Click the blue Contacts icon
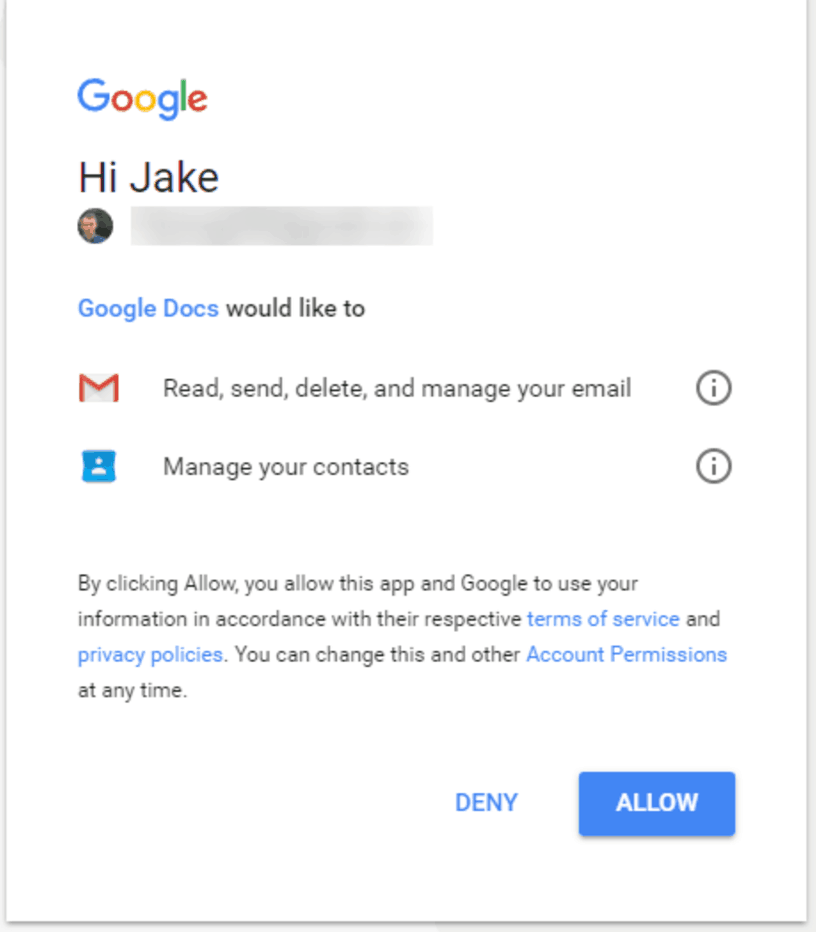The height and width of the screenshot is (932, 816). (x=99, y=466)
